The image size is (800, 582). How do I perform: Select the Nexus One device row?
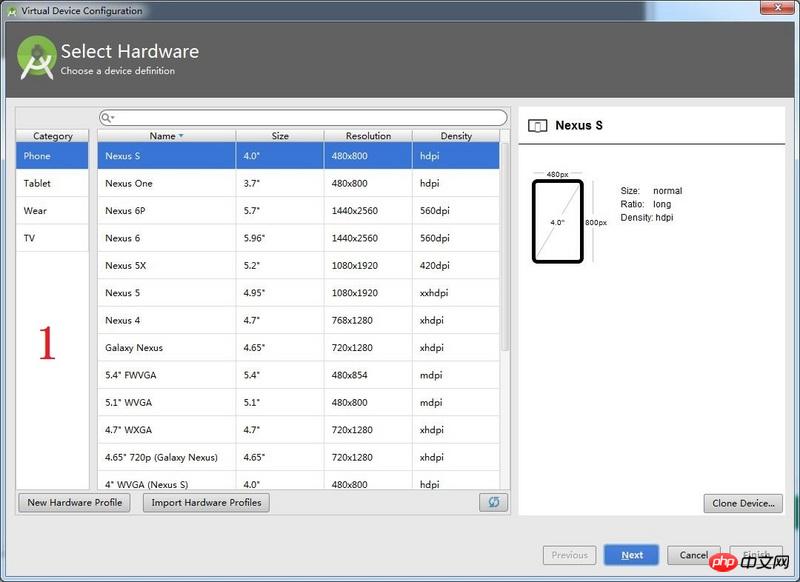pos(298,183)
